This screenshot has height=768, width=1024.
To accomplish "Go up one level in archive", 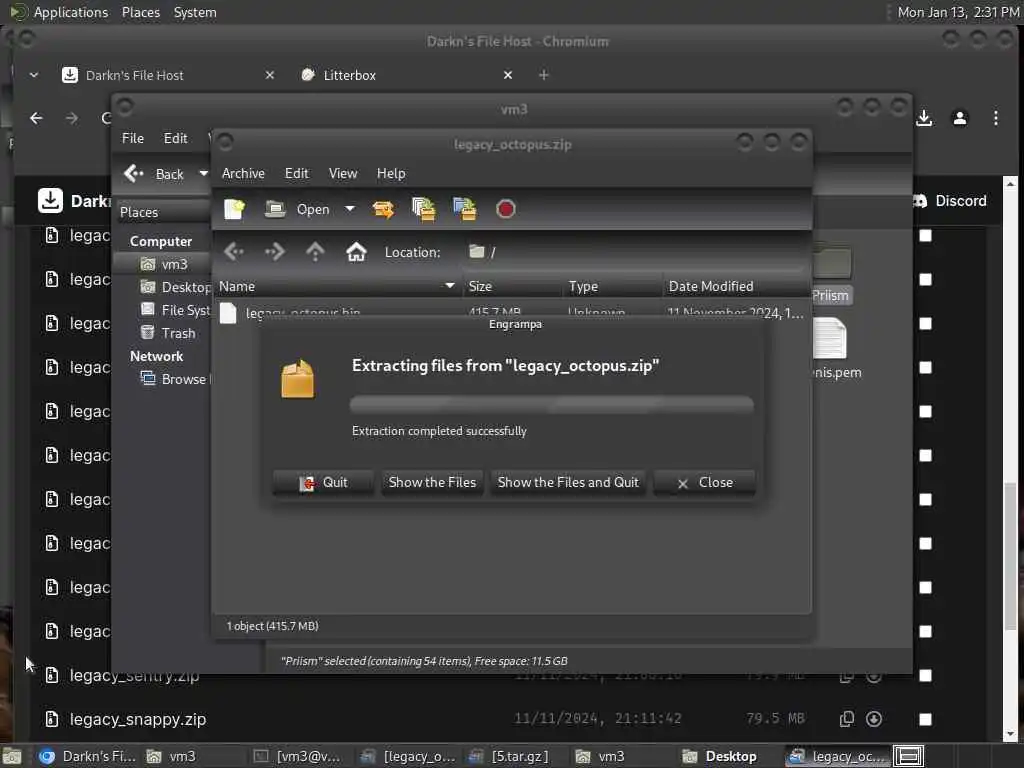I will tap(315, 251).
